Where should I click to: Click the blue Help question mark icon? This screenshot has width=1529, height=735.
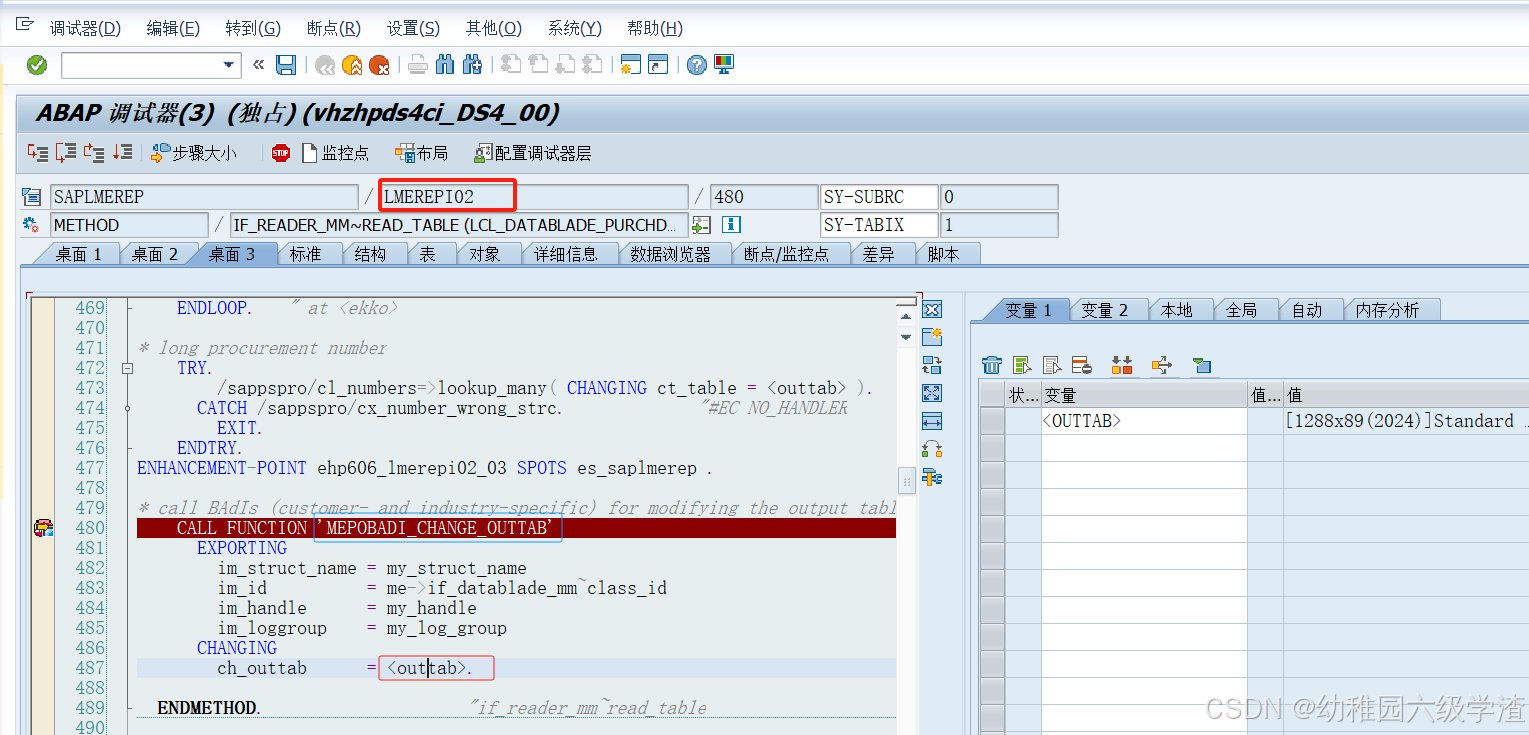[697, 65]
